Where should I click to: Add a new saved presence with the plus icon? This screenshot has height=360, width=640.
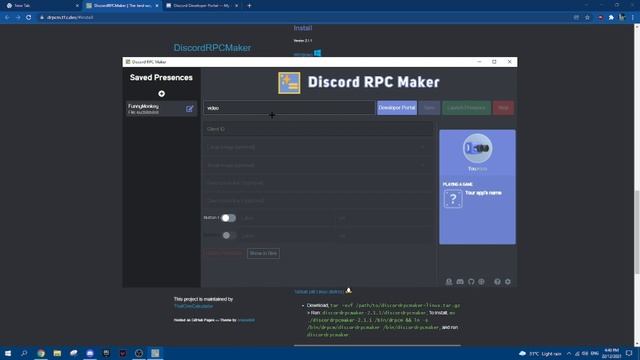click(x=162, y=94)
